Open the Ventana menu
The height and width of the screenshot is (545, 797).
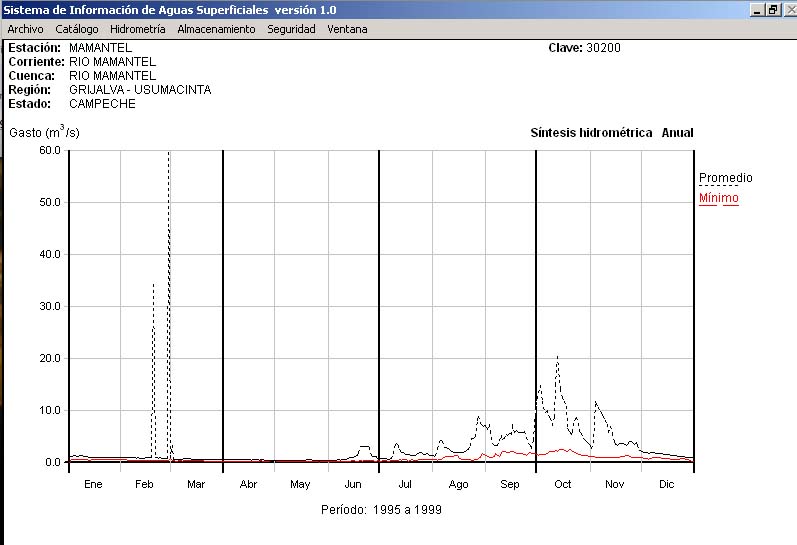tap(347, 29)
